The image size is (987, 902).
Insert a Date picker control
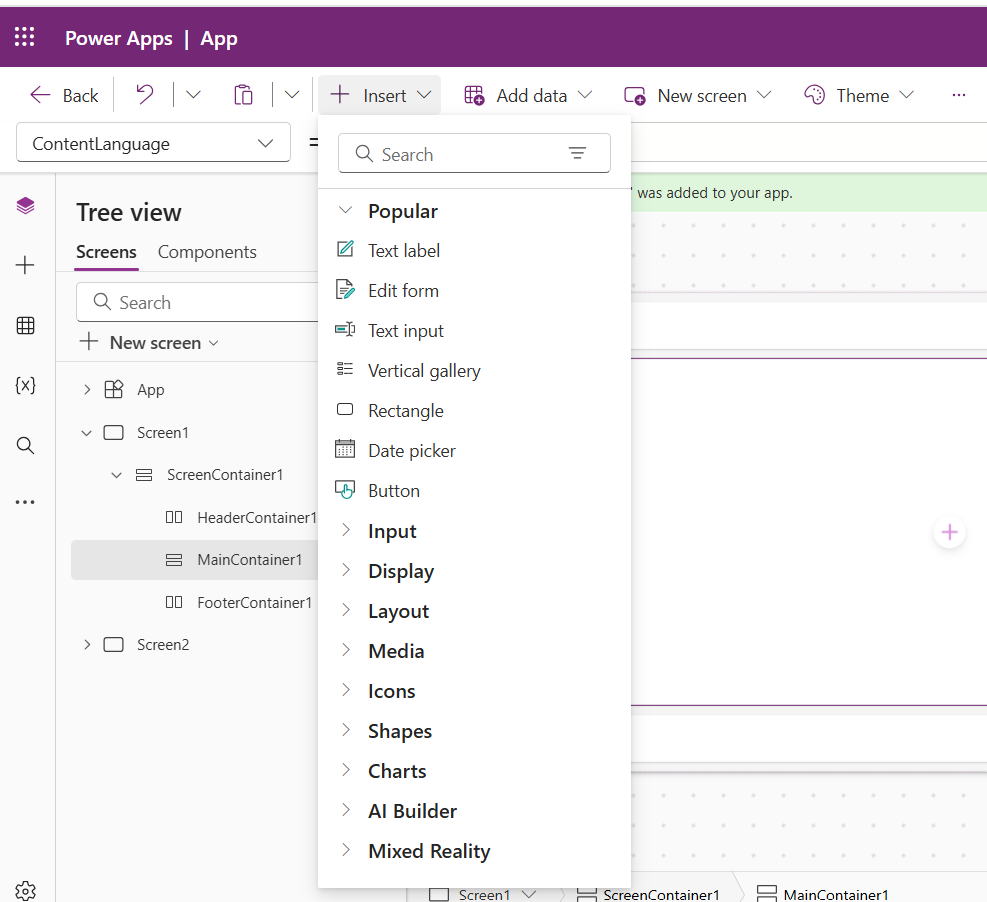pos(412,451)
